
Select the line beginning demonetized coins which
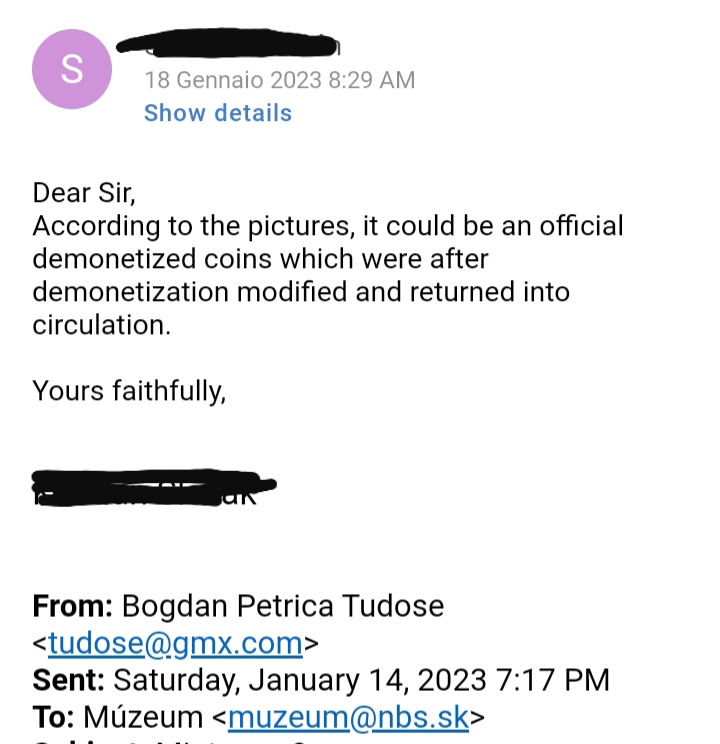tap(260, 259)
